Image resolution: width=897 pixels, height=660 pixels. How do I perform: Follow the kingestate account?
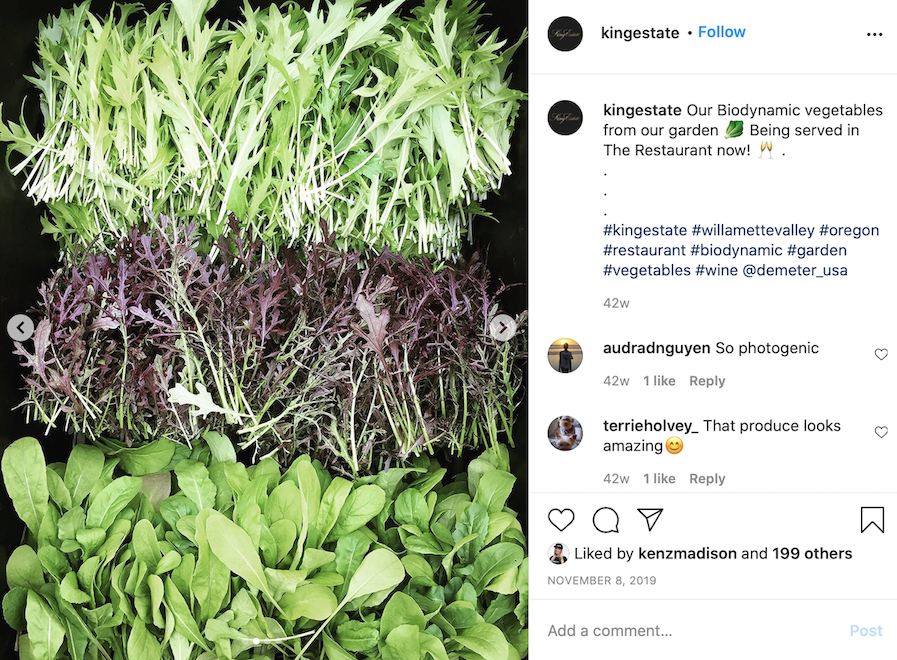pos(721,31)
